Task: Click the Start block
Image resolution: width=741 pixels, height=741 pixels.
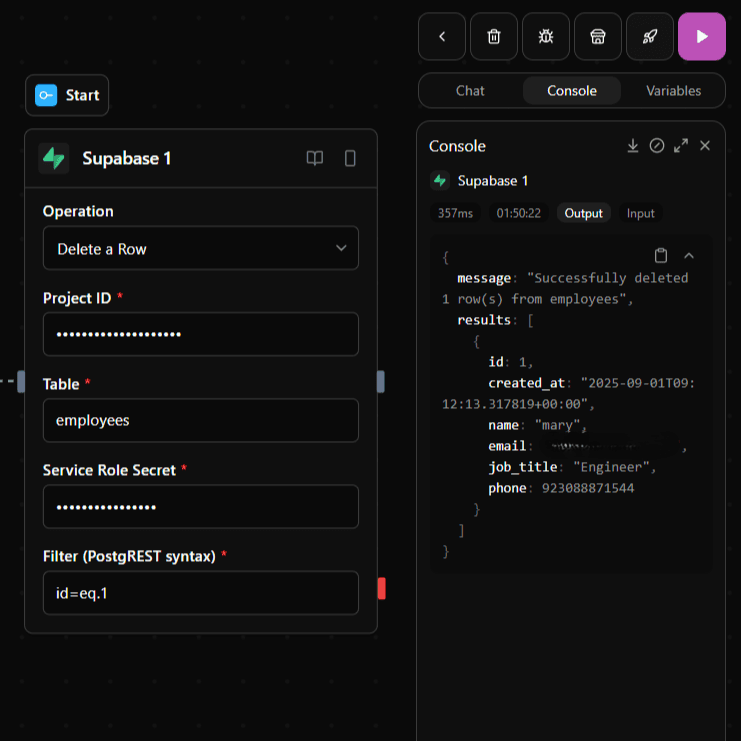Action: click(x=67, y=95)
